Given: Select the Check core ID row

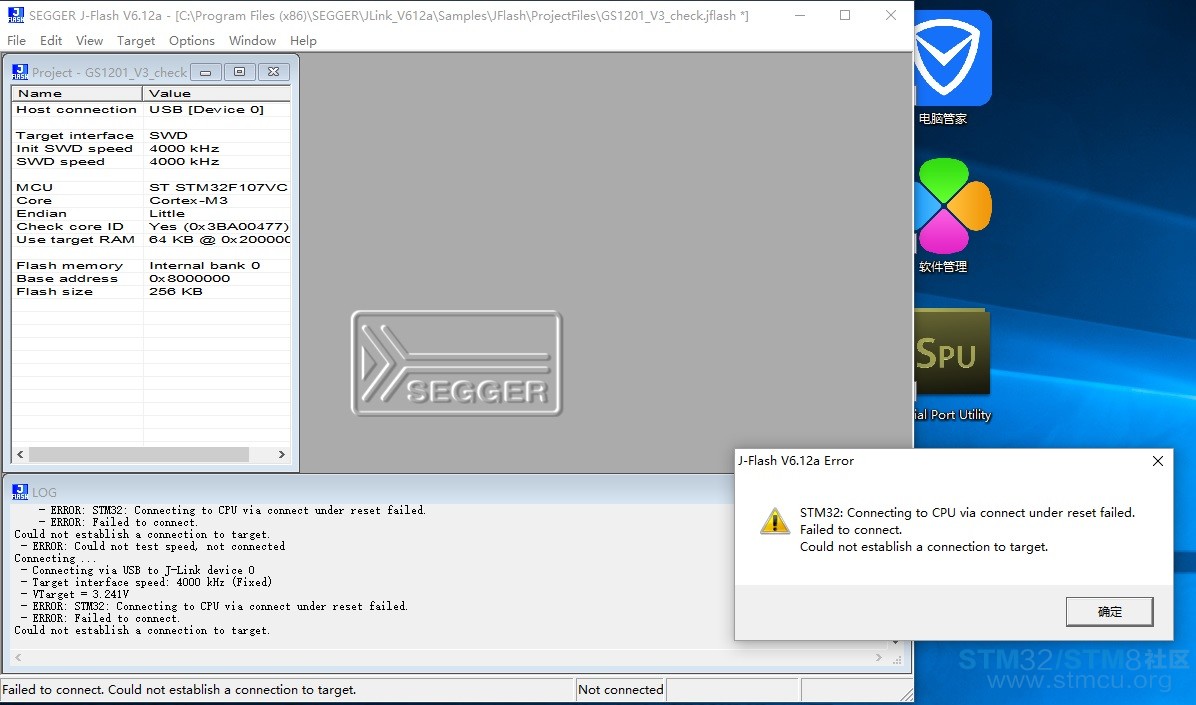Looking at the screenshot, I should tap(151, 226).
